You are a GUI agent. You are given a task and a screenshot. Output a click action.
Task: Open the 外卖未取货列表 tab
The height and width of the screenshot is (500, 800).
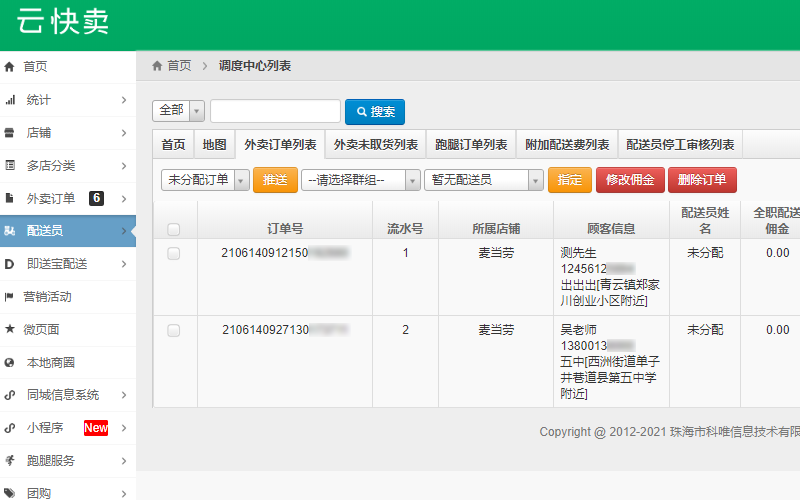[376, 145]
